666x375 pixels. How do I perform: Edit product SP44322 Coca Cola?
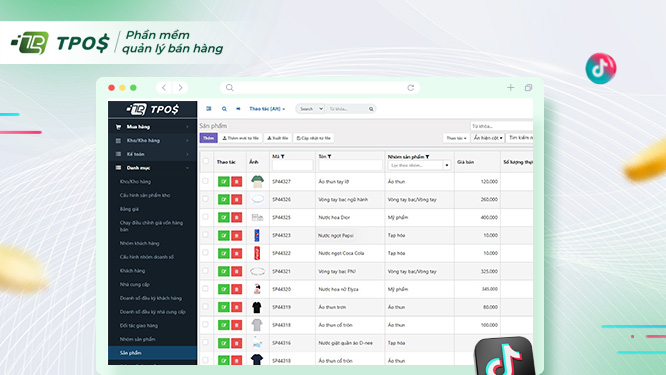click(223, 253)
